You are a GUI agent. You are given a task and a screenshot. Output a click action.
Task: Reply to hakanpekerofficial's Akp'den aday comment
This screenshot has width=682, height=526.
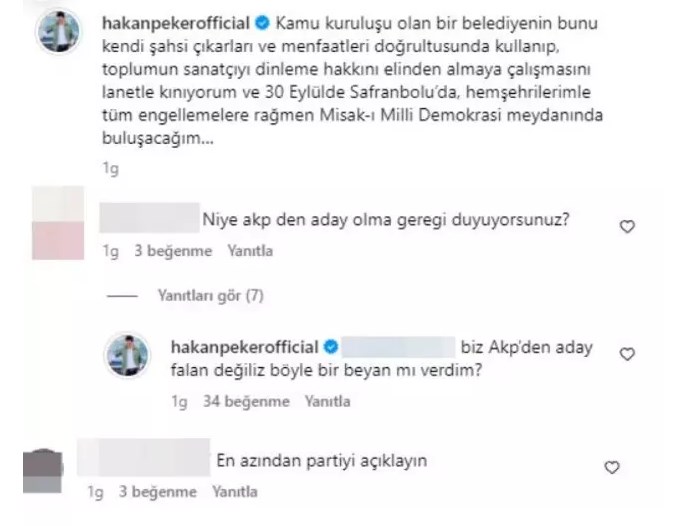click(x=327, y=401)
